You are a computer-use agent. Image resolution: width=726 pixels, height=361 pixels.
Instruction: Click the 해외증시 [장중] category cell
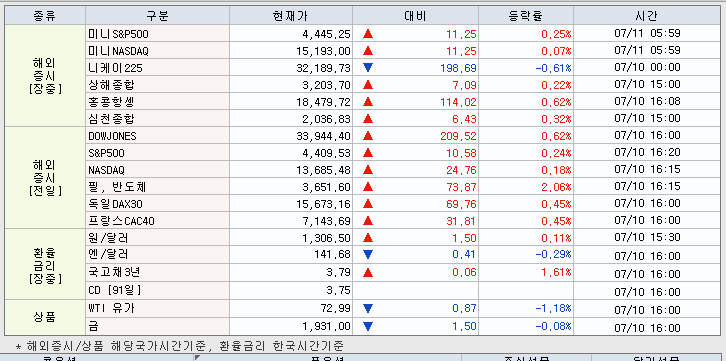tap(45, 75)
